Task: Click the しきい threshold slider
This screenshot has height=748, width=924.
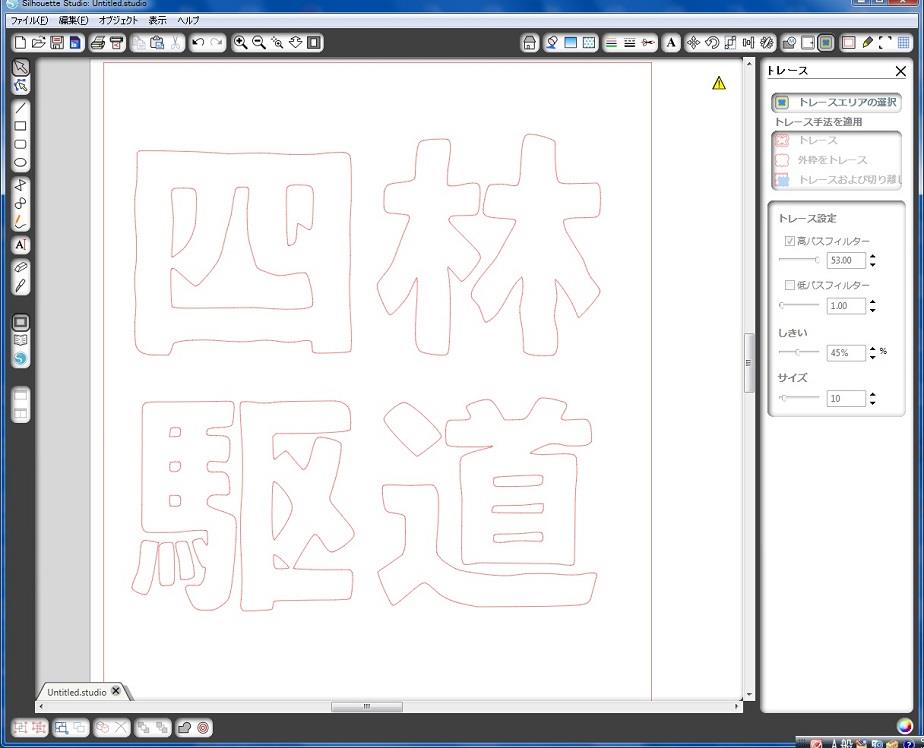Action: [x=799, y=352]
